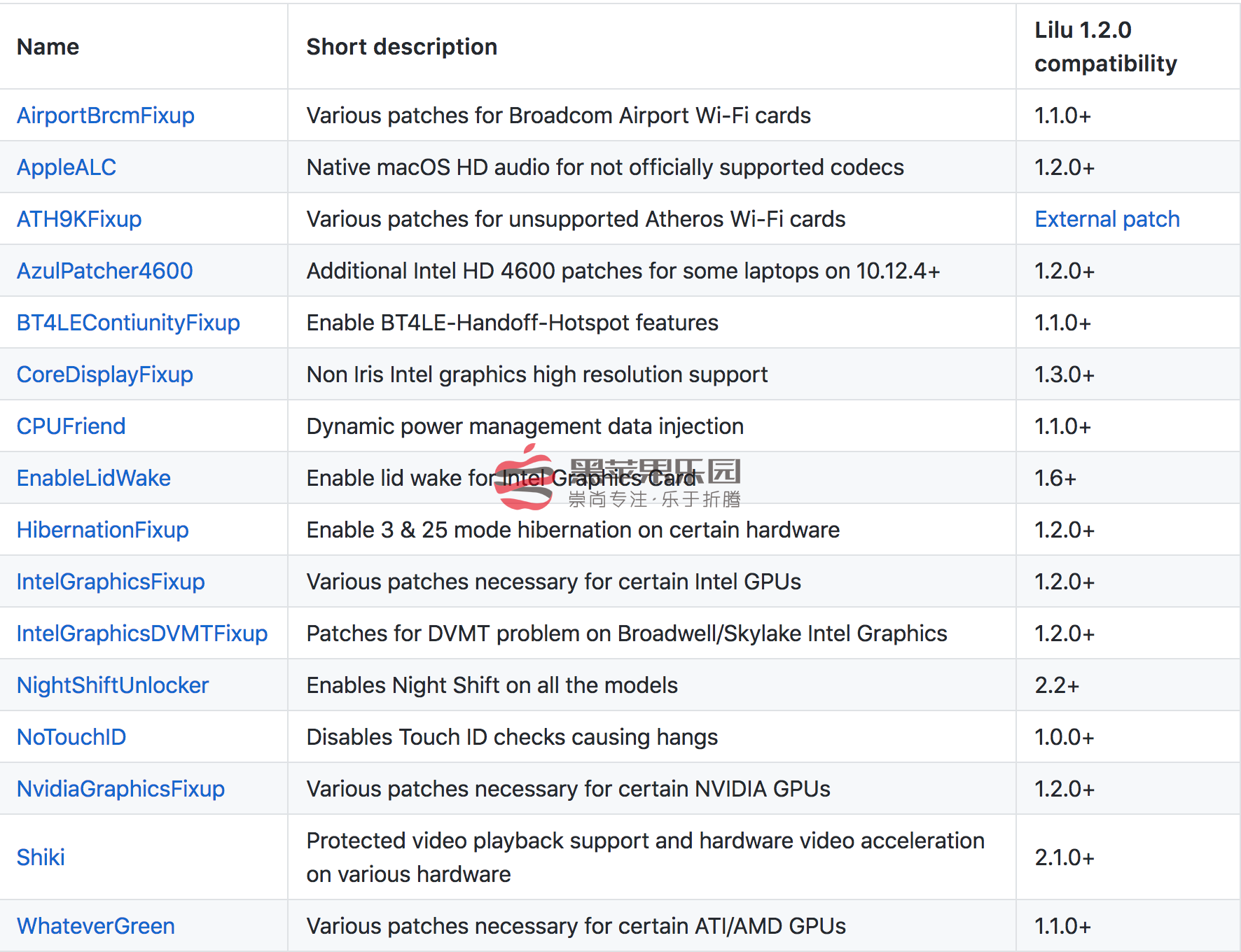Select text 'Native macOS HD audio for not officially supported codecs'
The image size is (1241, 952).
(606, 167)
